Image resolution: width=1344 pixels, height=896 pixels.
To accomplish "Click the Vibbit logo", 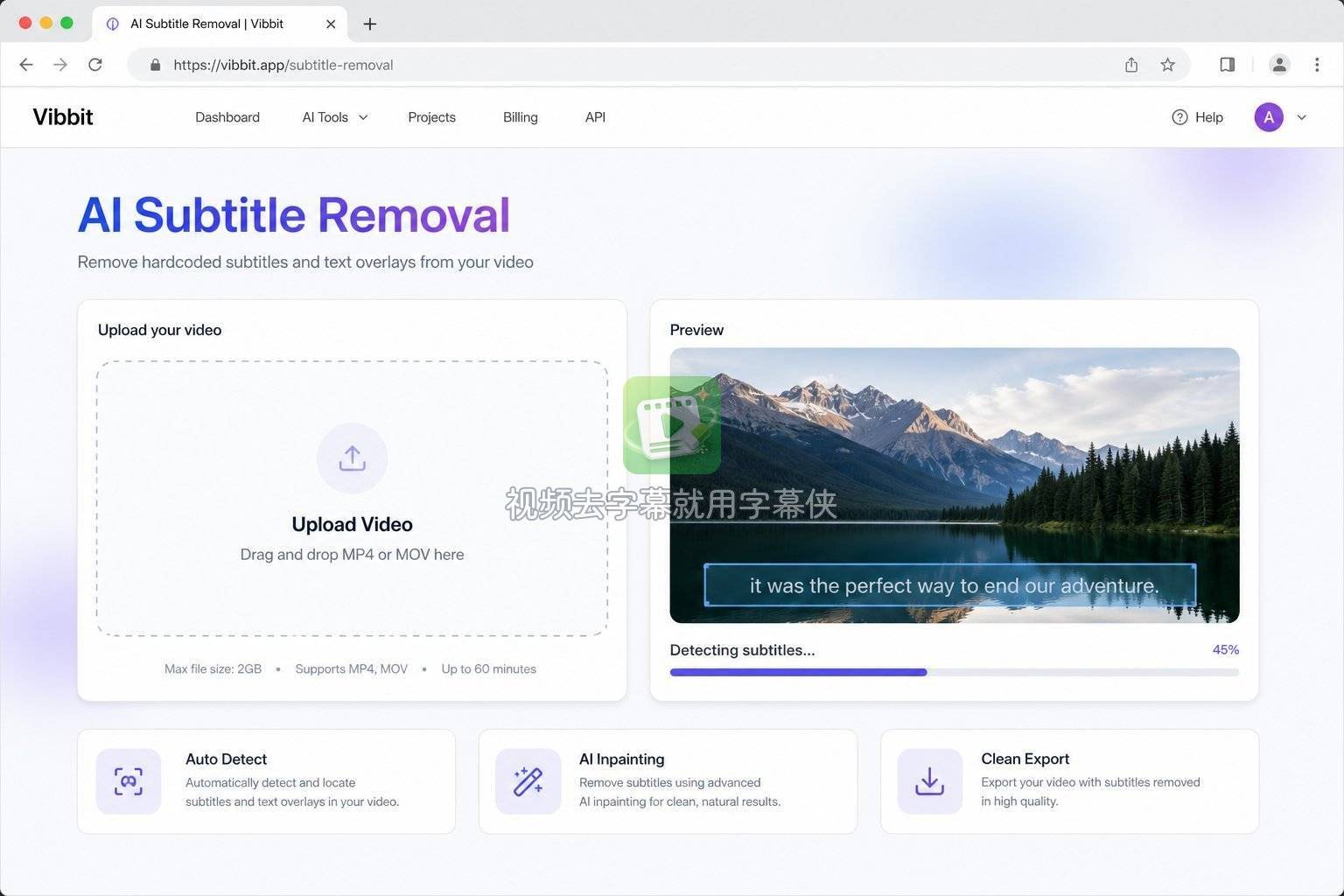I will 63,117.
